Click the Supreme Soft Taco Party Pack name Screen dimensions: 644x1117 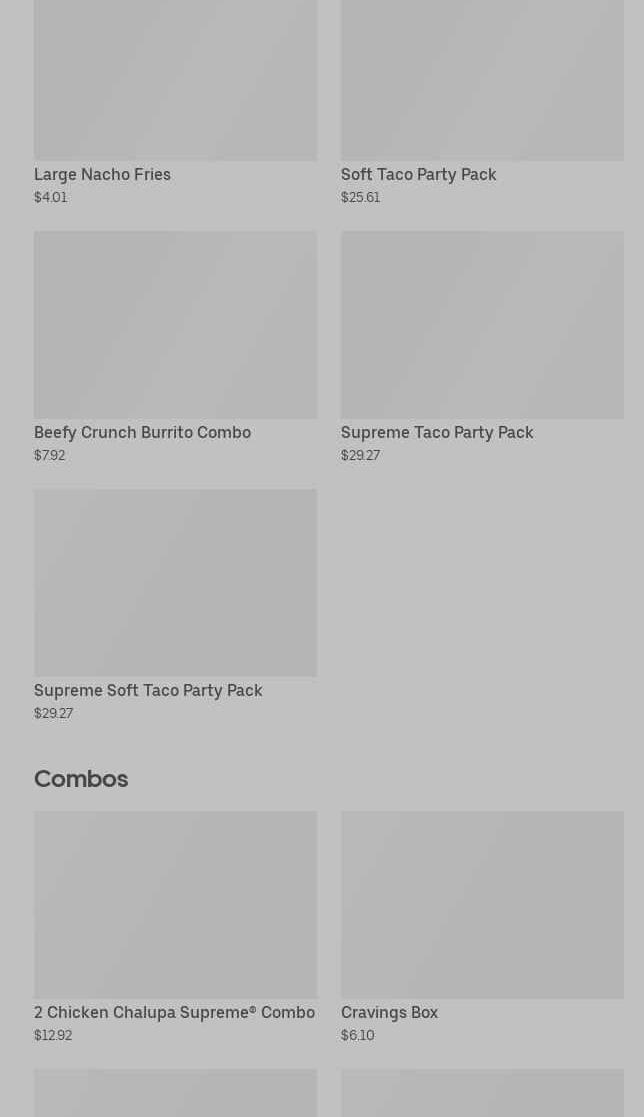pos(148,690)
